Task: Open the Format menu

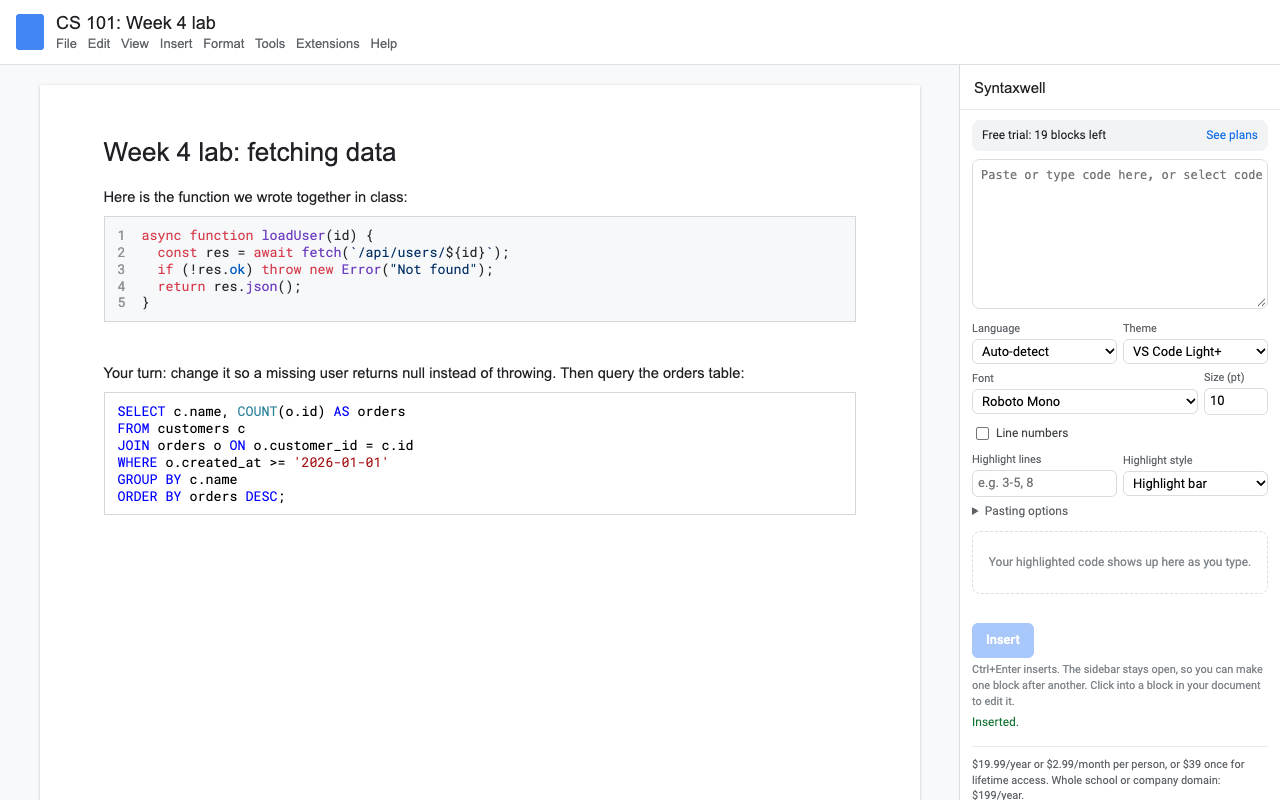Action: pos(224,44)
